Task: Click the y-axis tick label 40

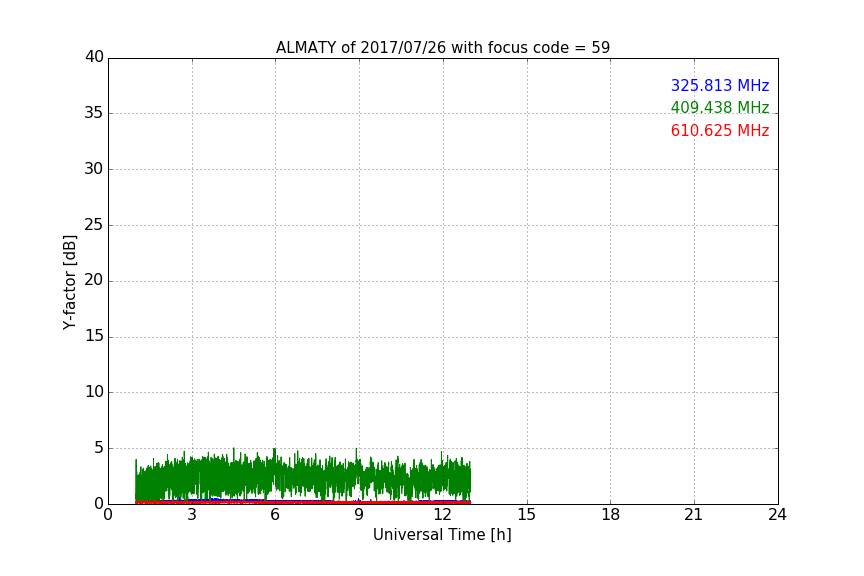Action: [x=94, y=57]
